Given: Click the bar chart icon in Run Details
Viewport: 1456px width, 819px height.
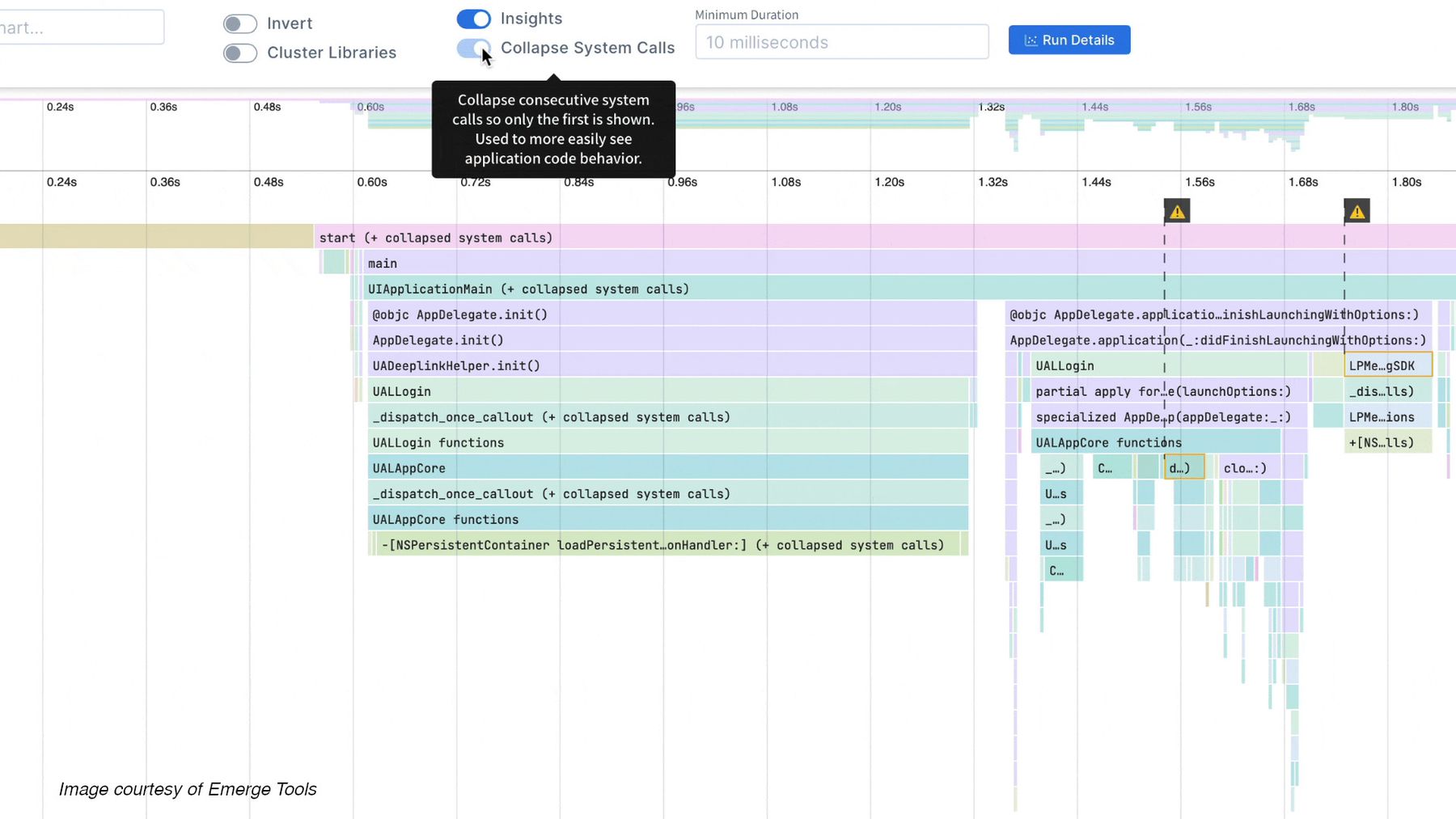Looking at the screenshot, I should coord(1031,40).
